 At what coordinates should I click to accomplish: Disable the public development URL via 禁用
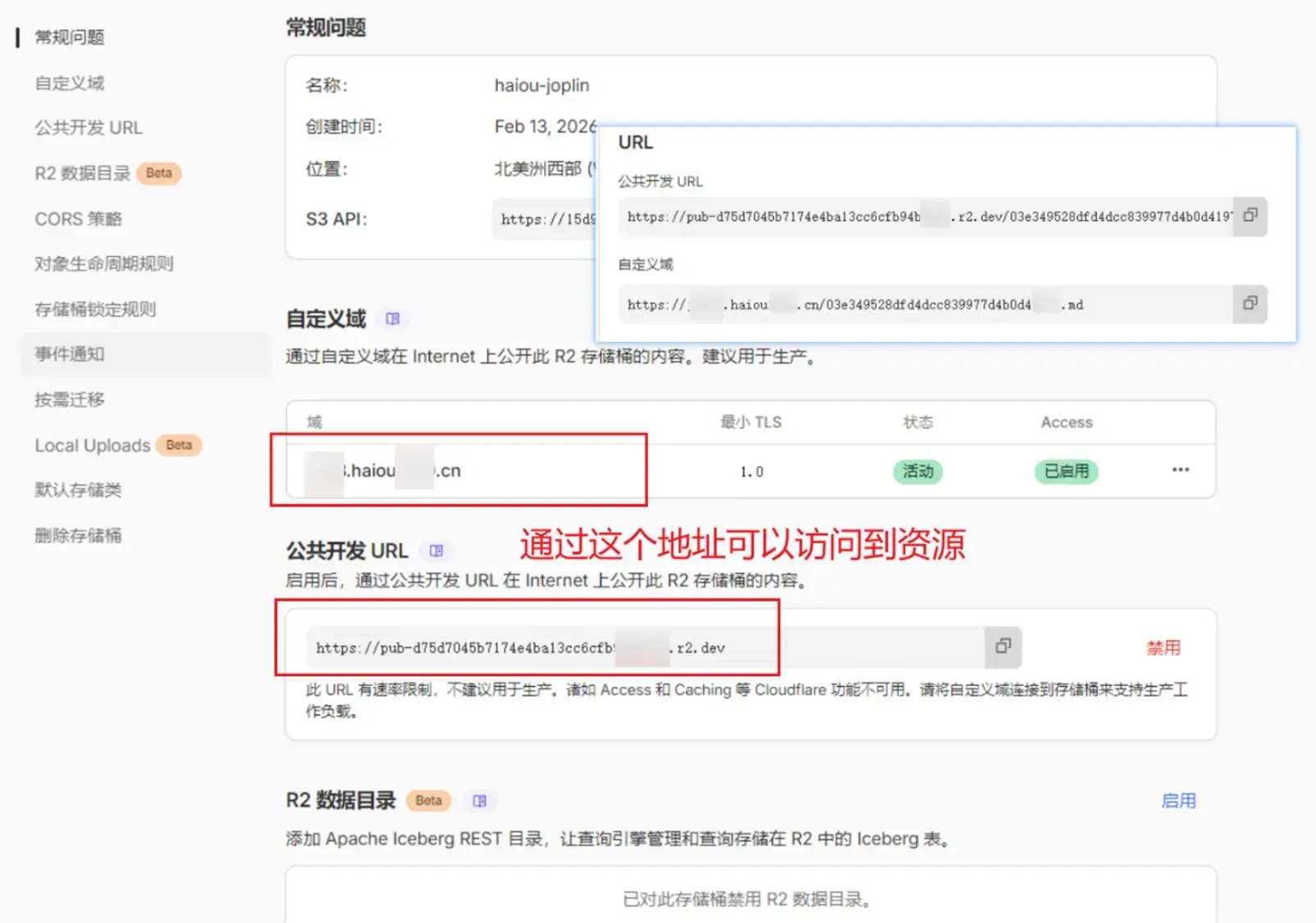click(1163, 647)
